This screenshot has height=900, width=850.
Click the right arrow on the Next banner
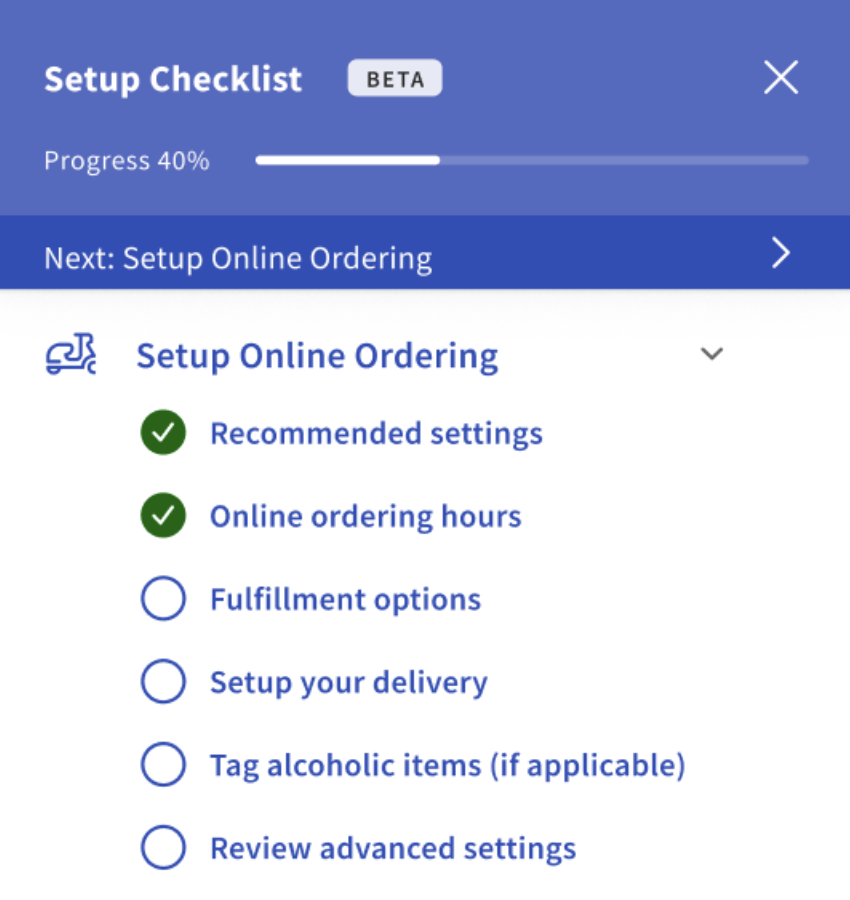(780, 254)
